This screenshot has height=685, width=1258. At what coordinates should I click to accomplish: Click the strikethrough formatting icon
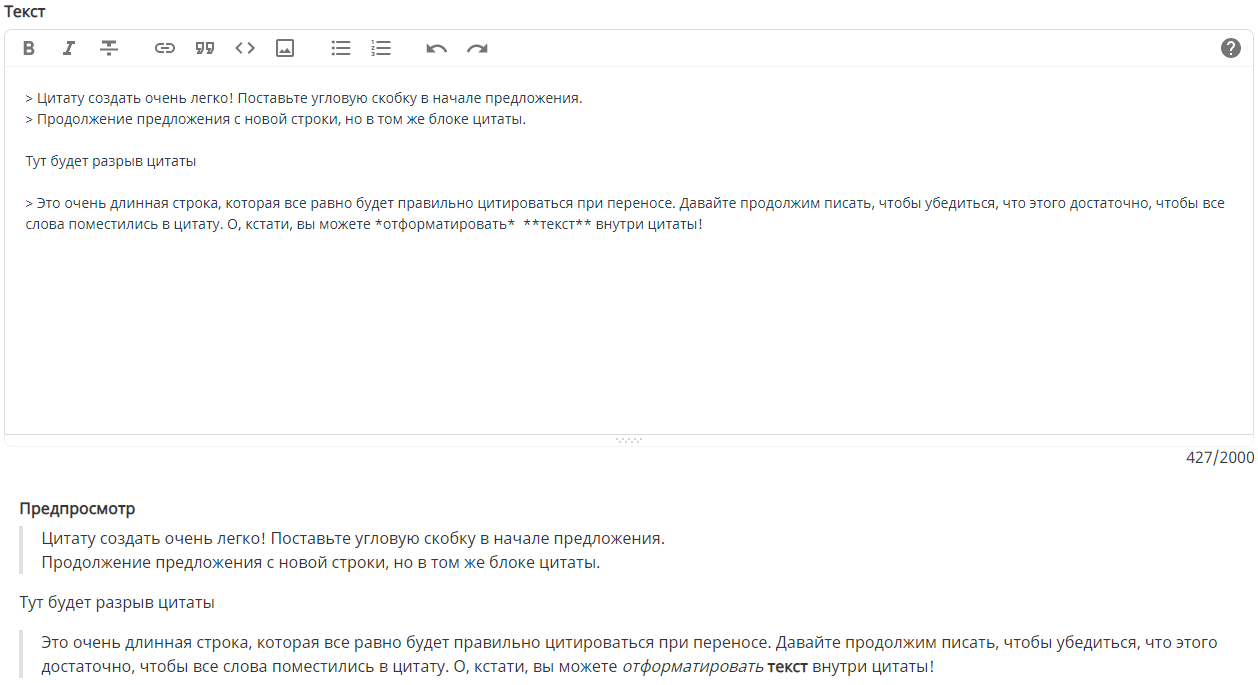[x=109, y=48]
